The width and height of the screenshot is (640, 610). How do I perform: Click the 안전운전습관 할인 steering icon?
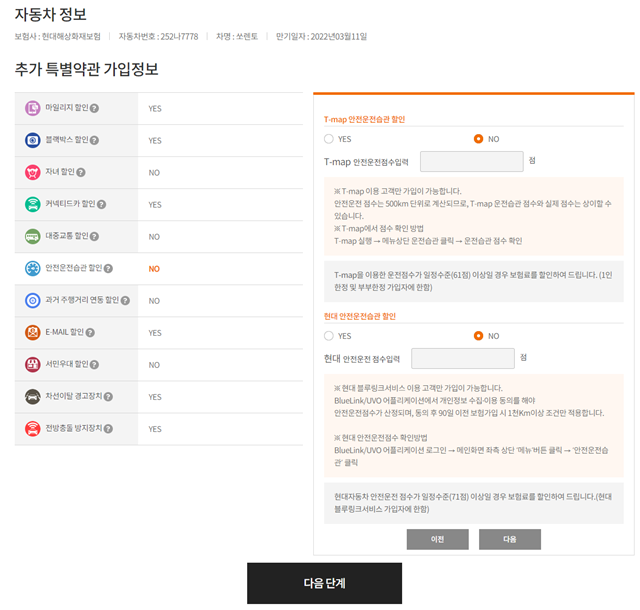(x=33, y=268)
